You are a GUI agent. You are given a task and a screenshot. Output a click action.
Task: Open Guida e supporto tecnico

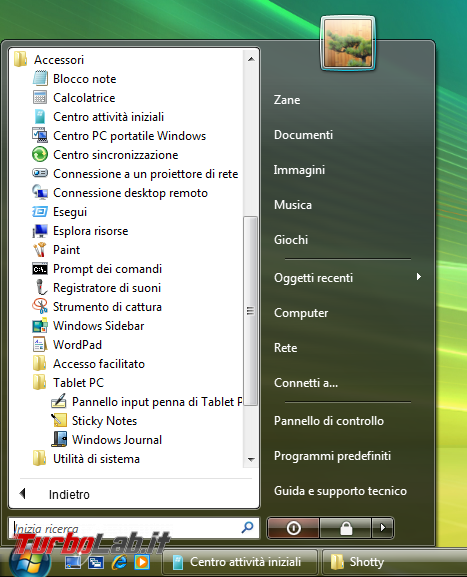[340, 491]
